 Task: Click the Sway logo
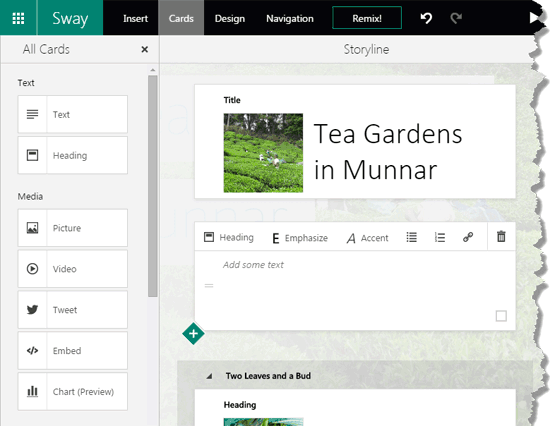click(x=70, y=18)
